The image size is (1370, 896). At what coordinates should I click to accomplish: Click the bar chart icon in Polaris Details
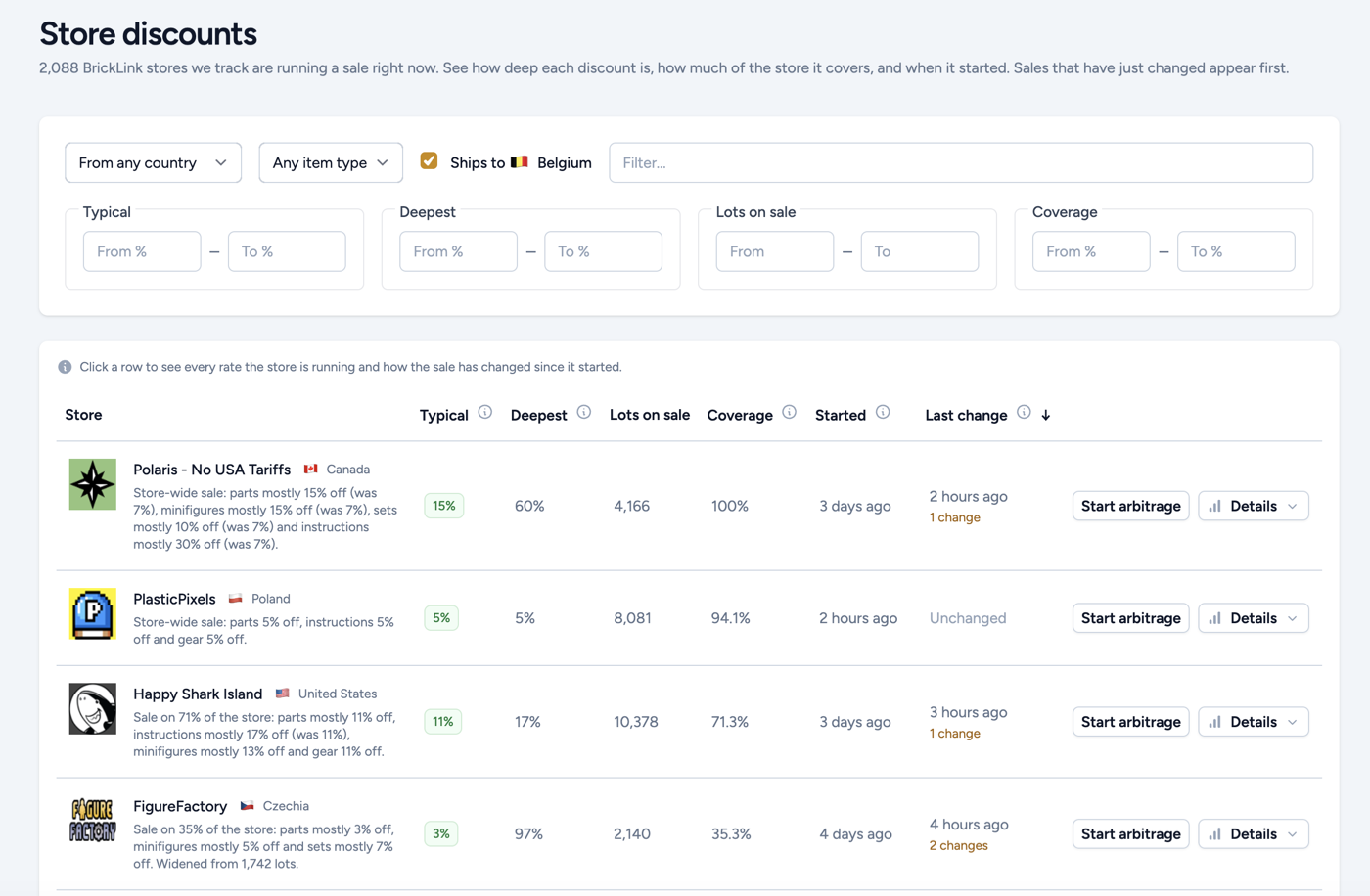click(1215, 506)
